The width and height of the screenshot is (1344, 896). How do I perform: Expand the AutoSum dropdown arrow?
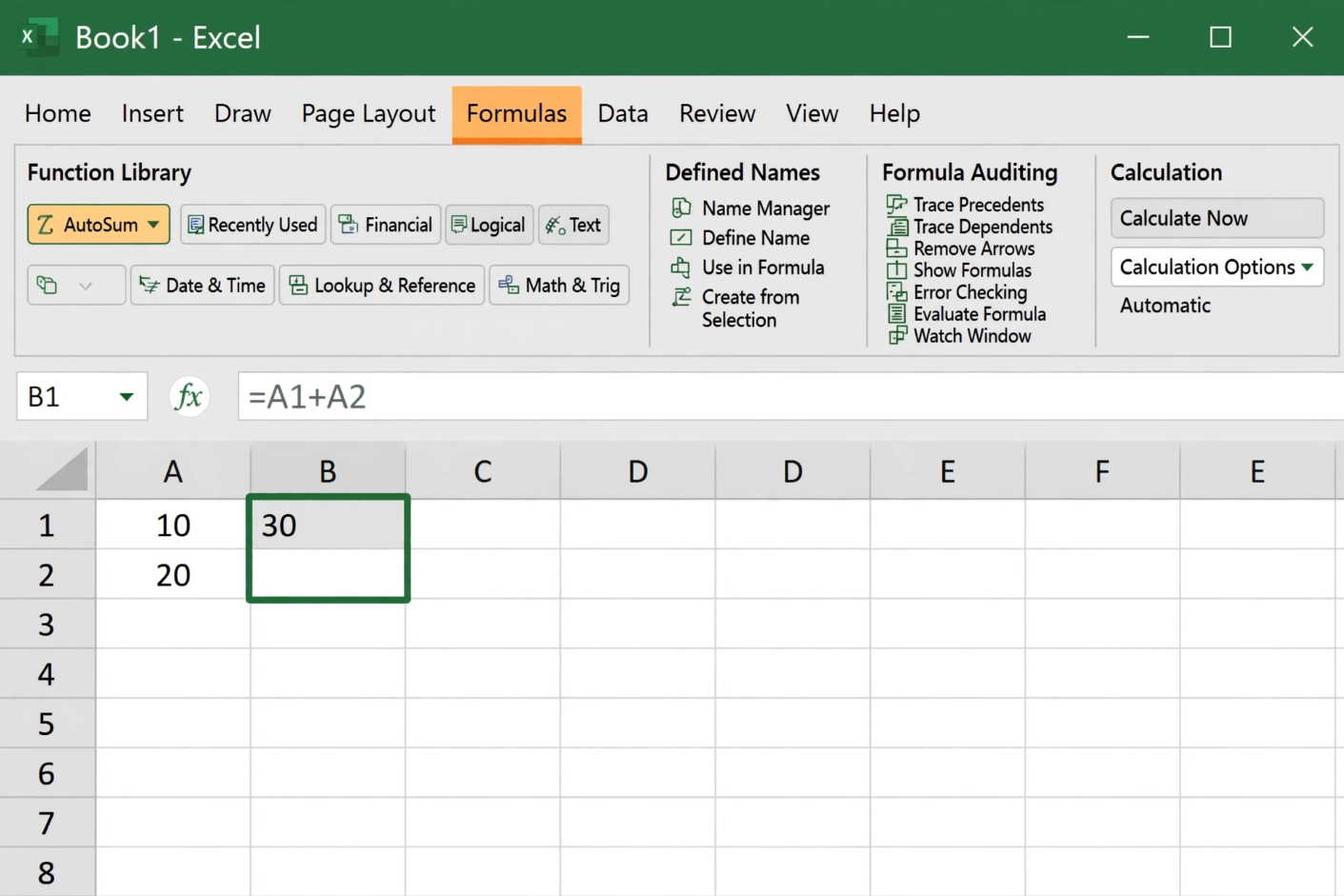(x=153, y=225)
